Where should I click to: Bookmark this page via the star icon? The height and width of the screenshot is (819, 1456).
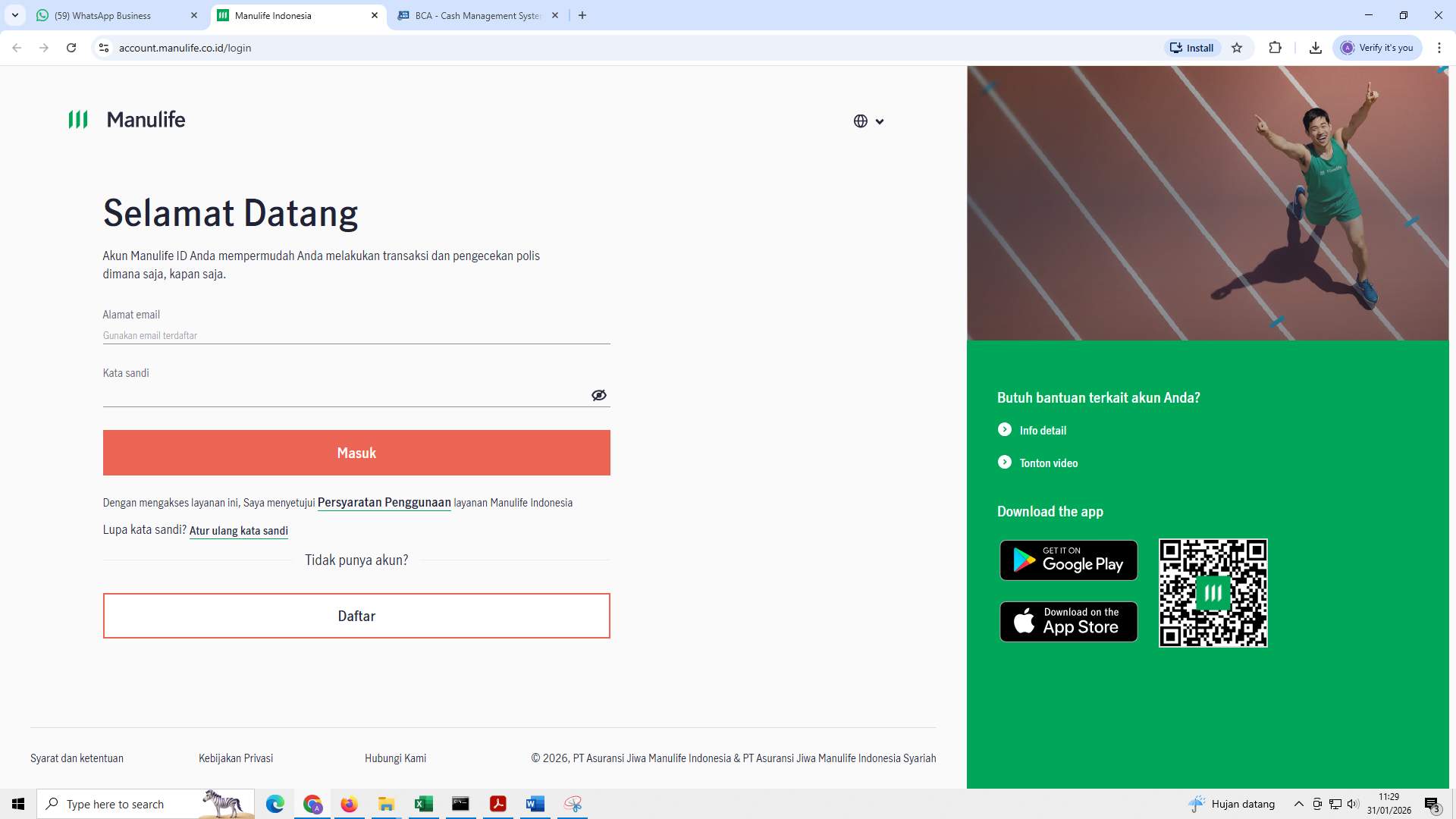pos(1237,47)
